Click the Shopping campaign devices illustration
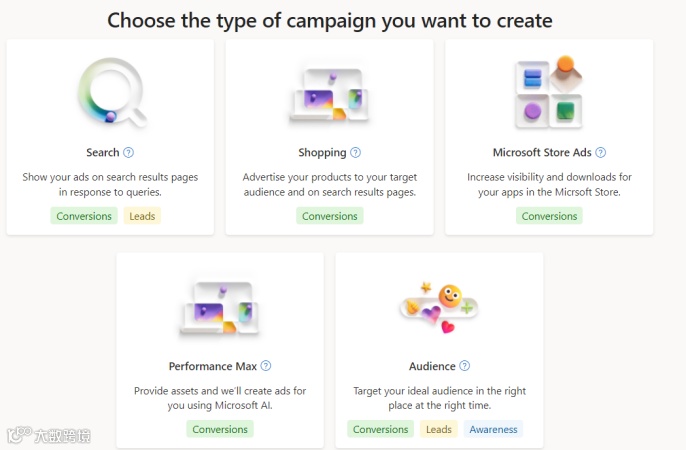686x450 pixels. tap(329, 96)
